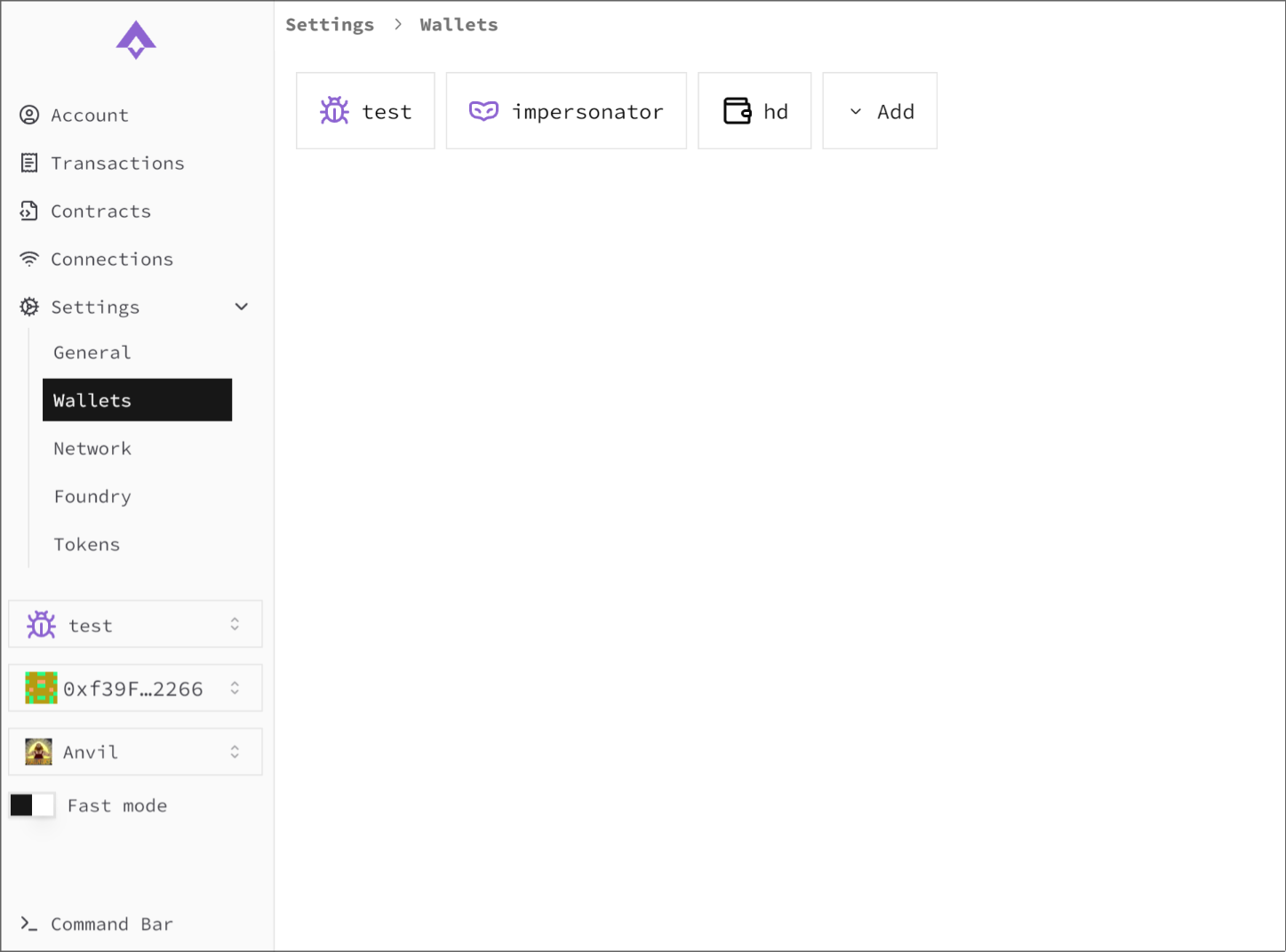
Task: Click the purple app logo at the top
Action: coord(135,39)
